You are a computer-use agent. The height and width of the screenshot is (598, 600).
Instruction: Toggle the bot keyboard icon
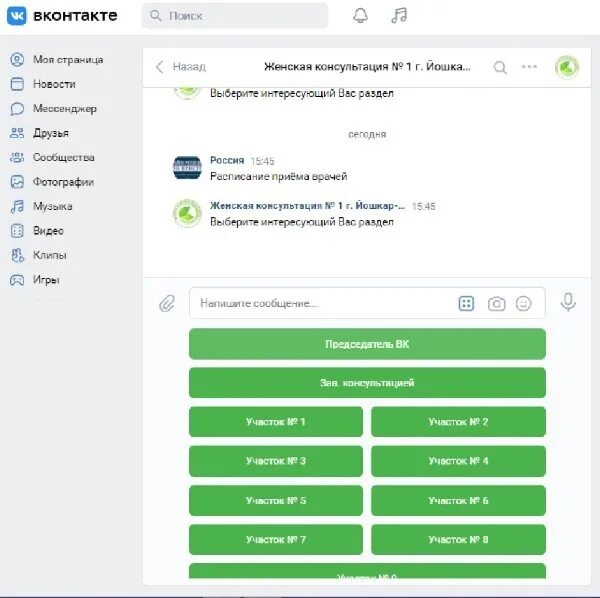(x=466, y=304)
